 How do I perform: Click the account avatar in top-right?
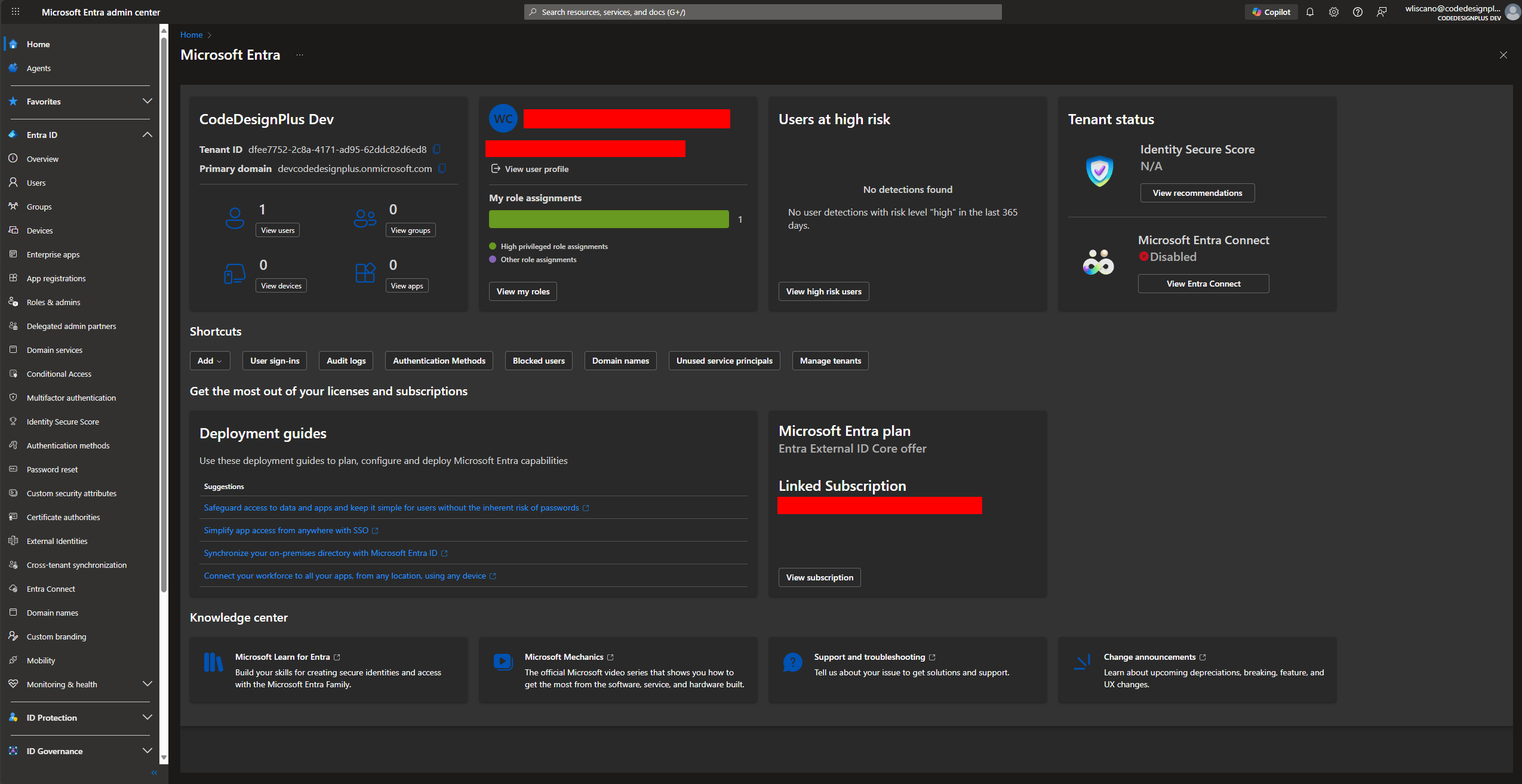coord(1512,12)
